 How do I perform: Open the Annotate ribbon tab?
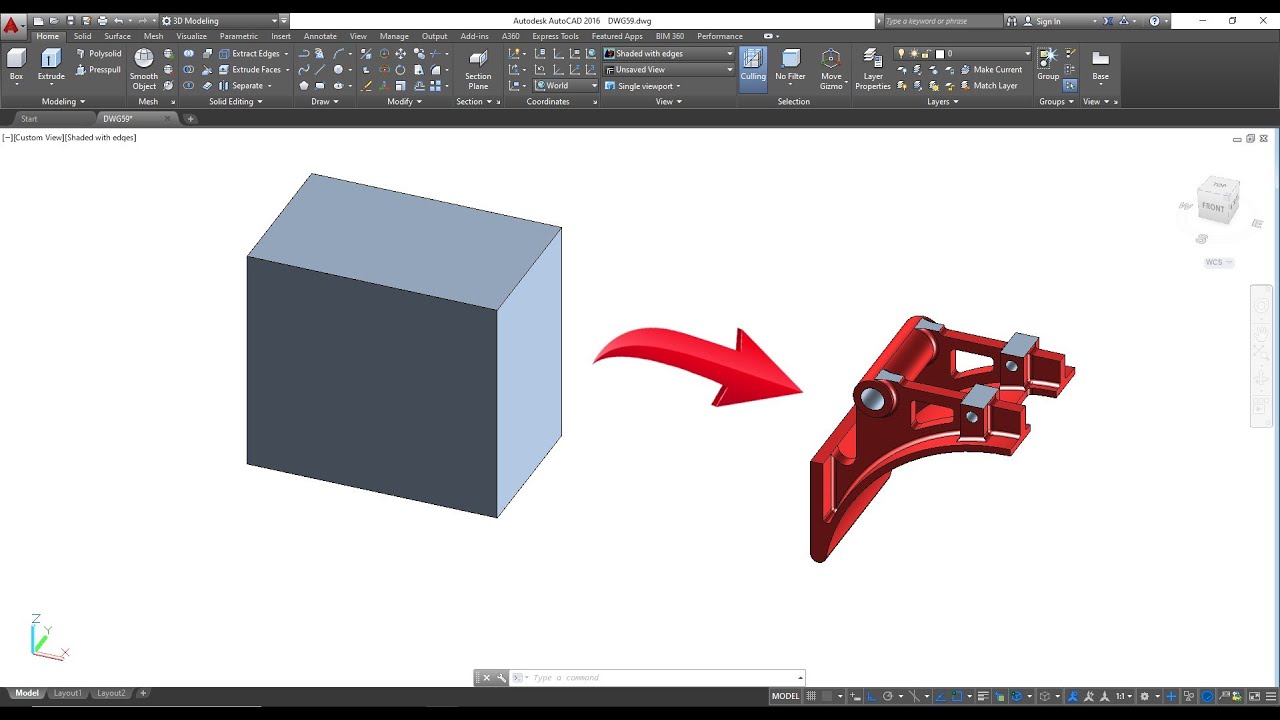click(x=320, y=36)
